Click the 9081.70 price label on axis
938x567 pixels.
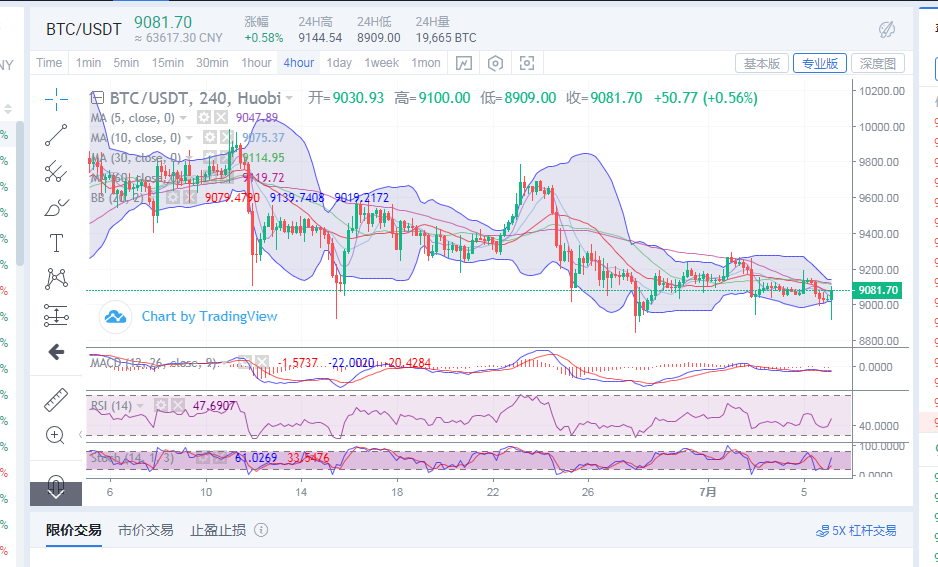877,290
